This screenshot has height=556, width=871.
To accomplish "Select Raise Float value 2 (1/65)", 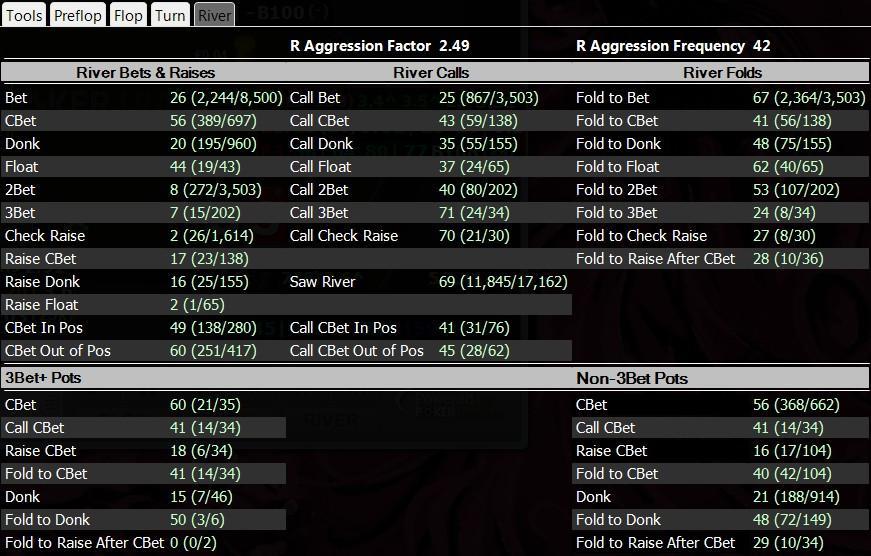I will 197,305.
